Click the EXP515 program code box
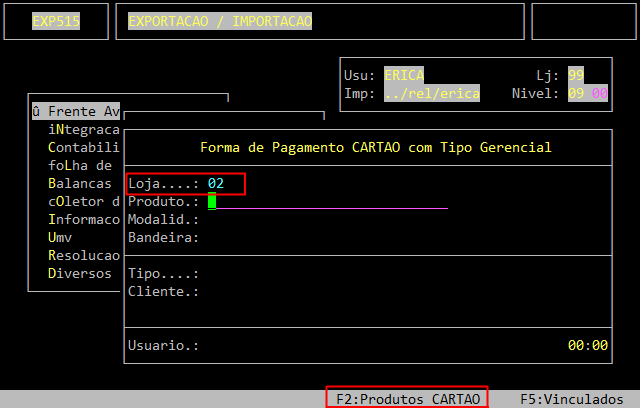This screenshot has height=408, width=640. (x=56, y=21)
